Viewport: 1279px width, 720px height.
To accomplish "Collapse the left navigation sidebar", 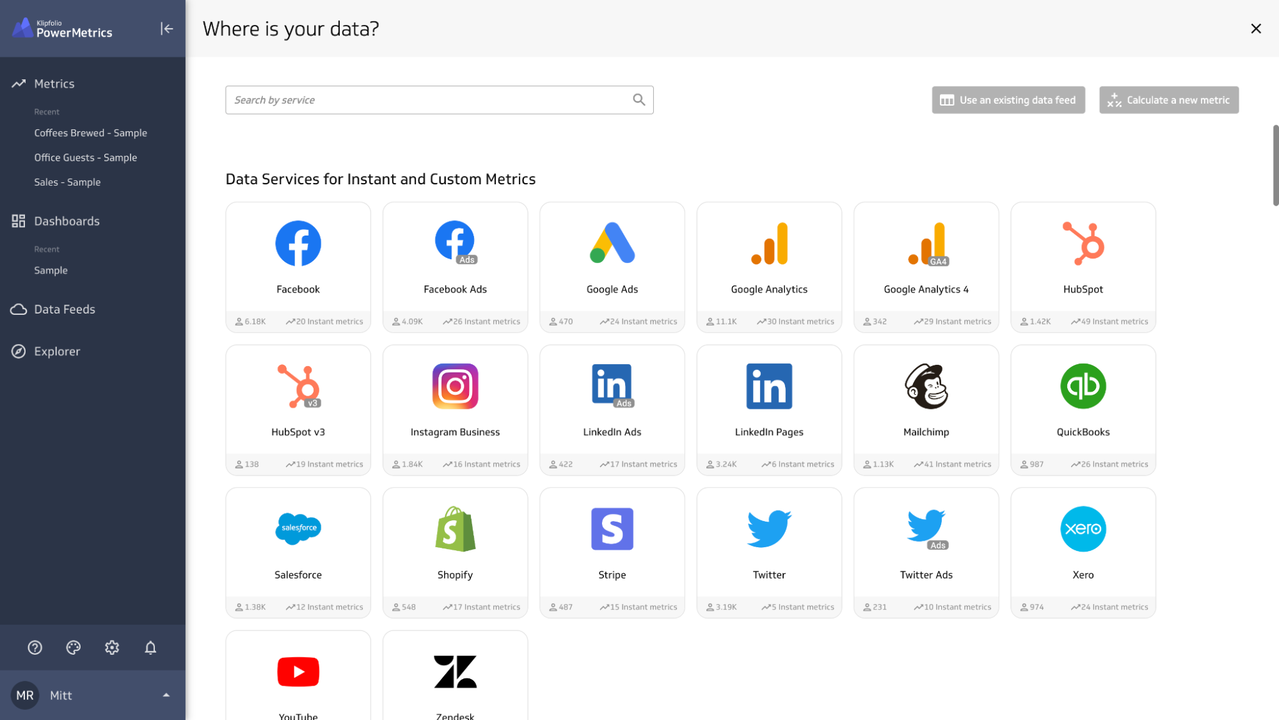I will 166,28.
